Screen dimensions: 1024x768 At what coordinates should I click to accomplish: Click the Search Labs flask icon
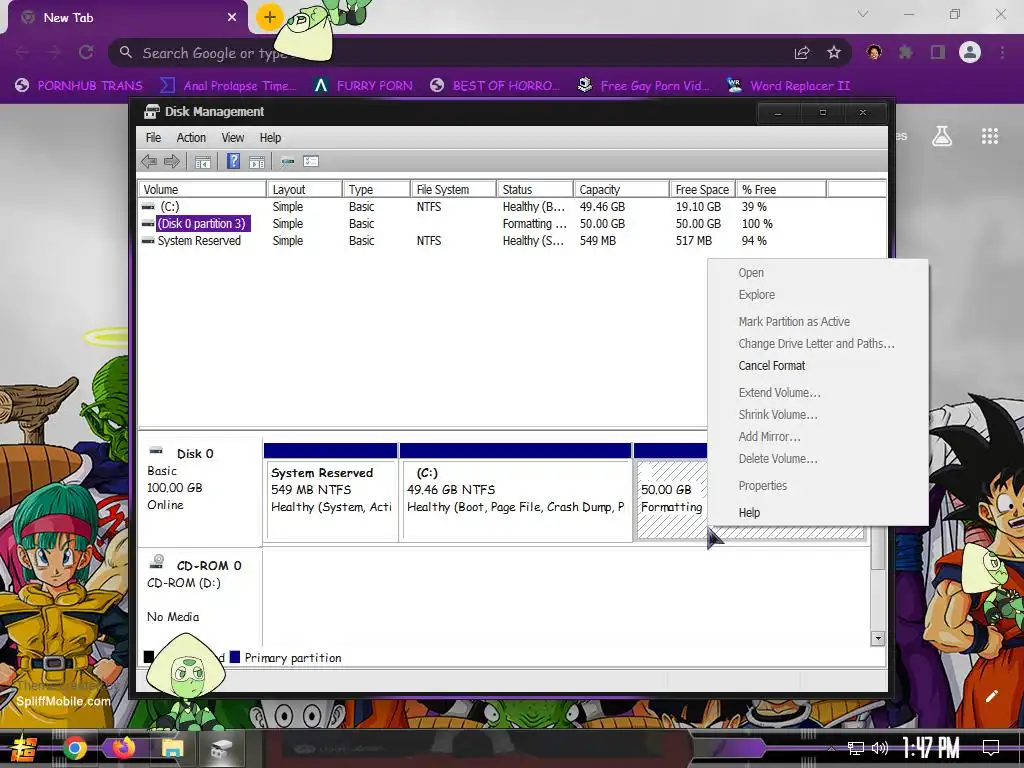[942, 136]
